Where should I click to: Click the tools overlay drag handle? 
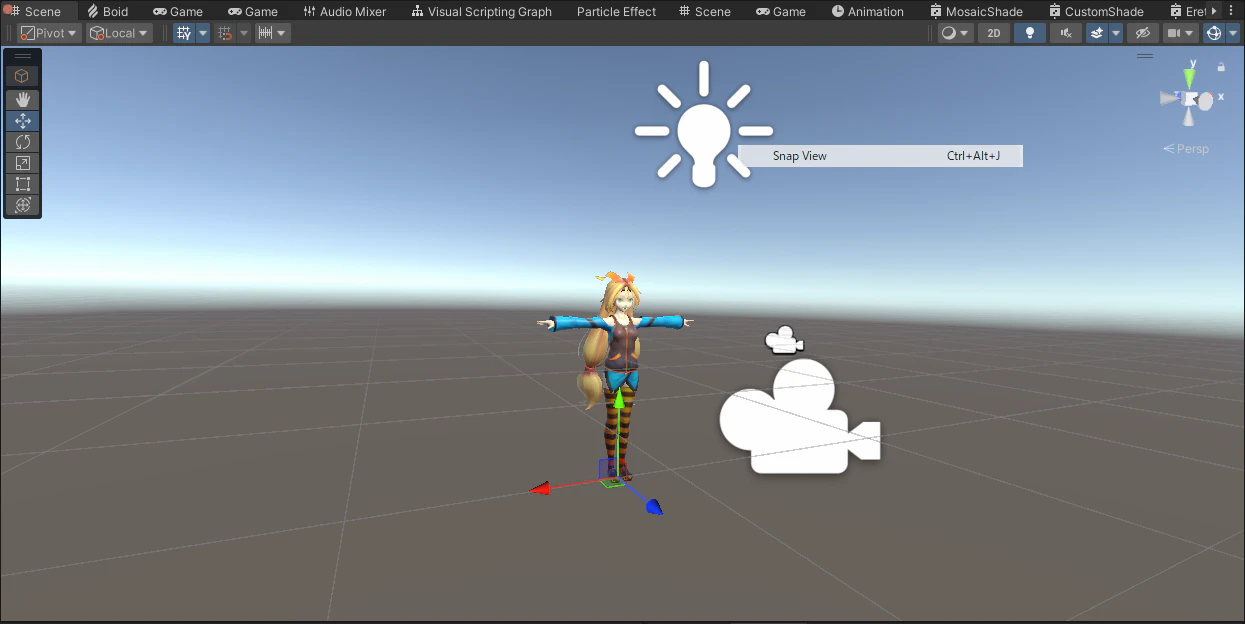click(x=22, y=56)
